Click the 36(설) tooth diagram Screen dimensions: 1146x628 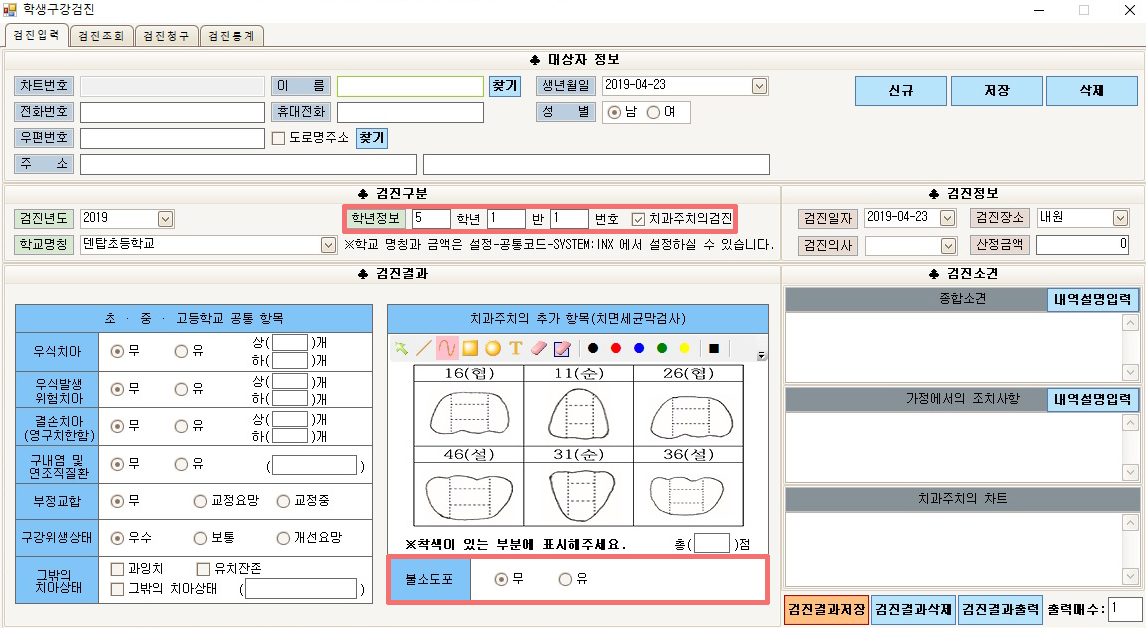pyautogui.click(x=688, y=495)
